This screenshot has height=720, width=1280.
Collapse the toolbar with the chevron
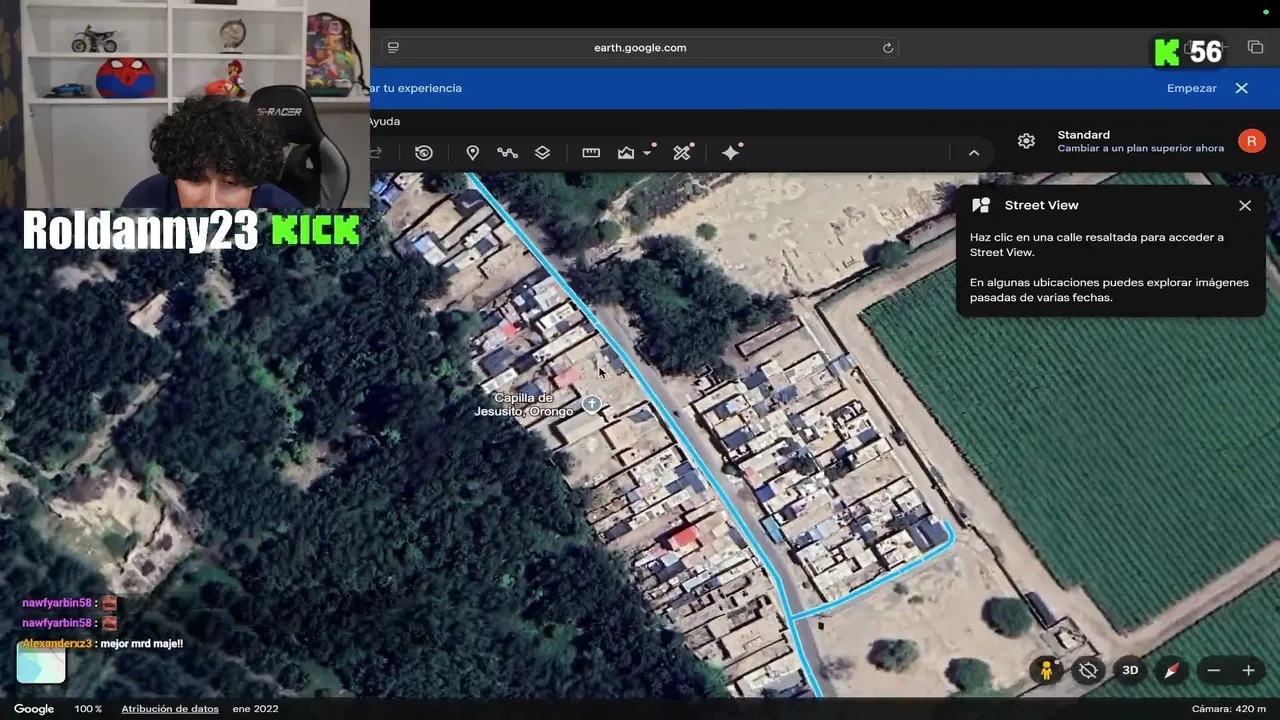974,153
